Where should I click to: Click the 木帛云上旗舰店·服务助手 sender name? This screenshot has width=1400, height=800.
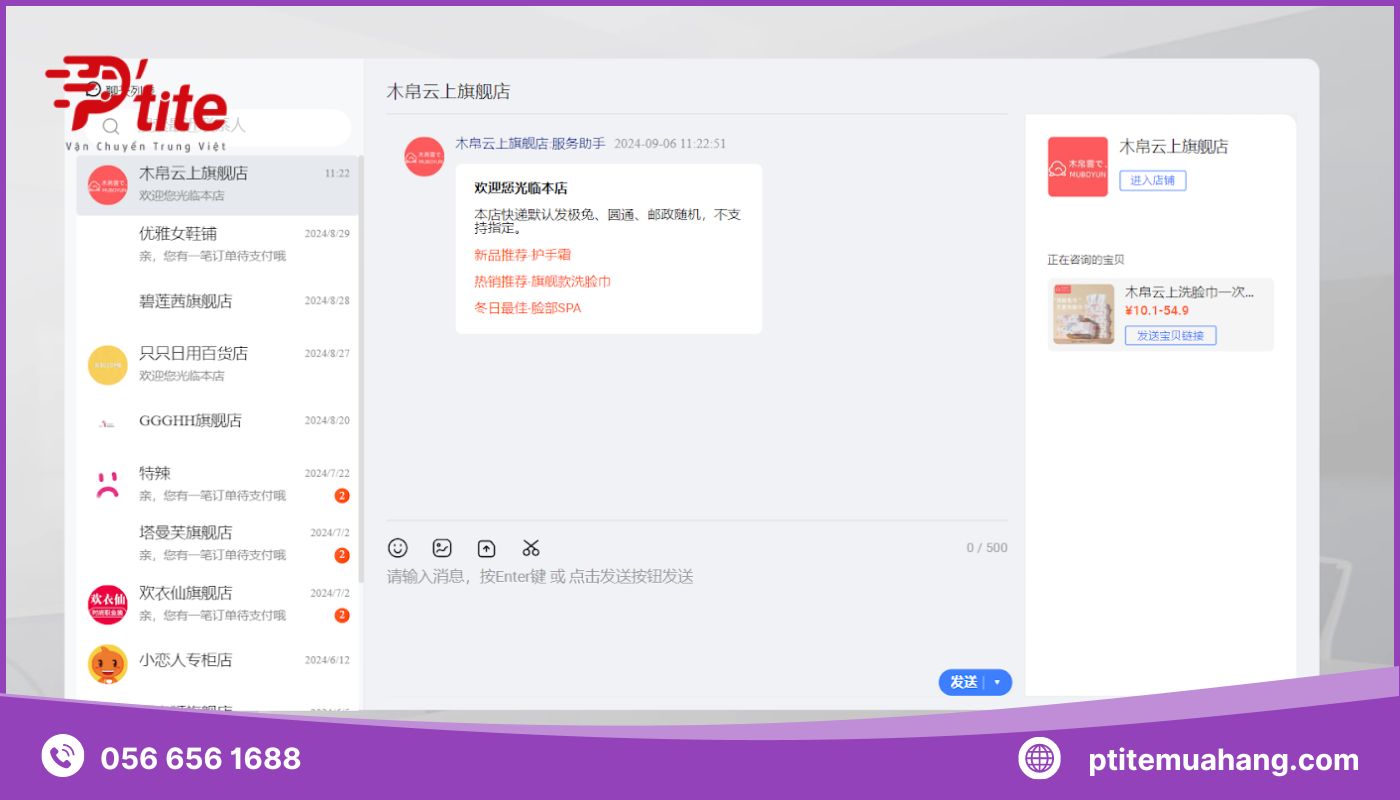click(530, 143)
